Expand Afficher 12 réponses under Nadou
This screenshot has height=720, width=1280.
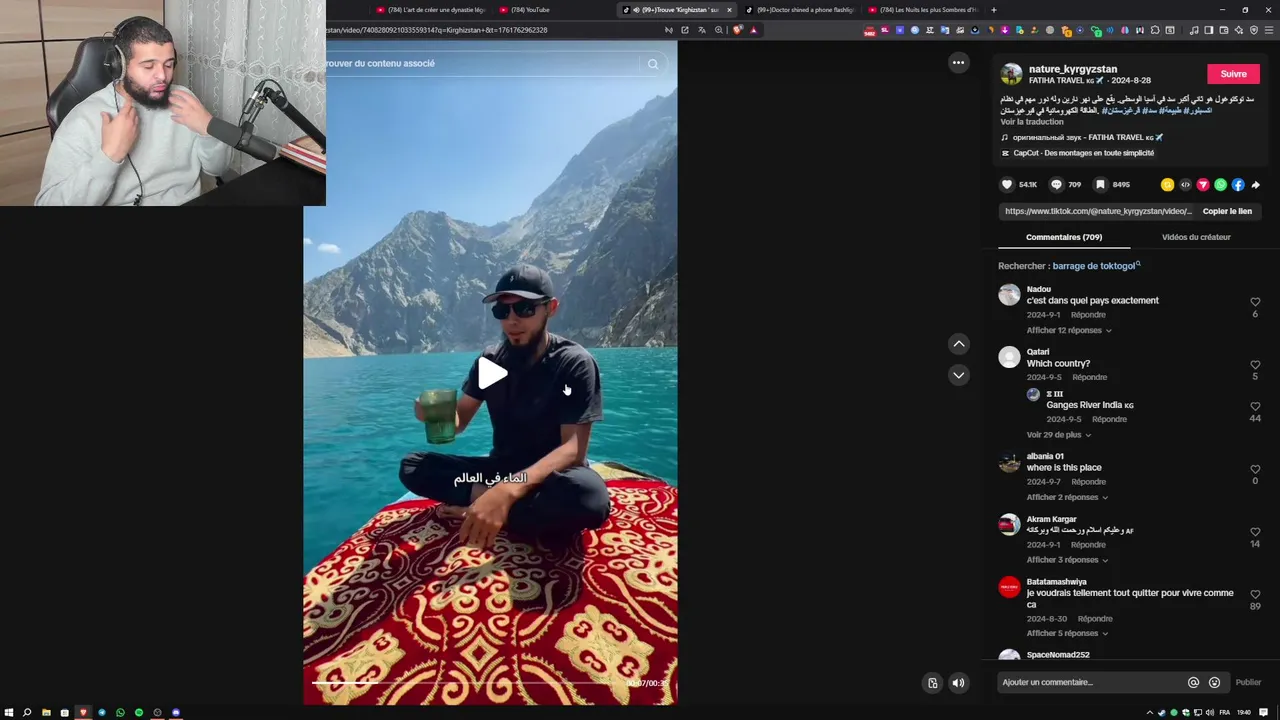1069,330
